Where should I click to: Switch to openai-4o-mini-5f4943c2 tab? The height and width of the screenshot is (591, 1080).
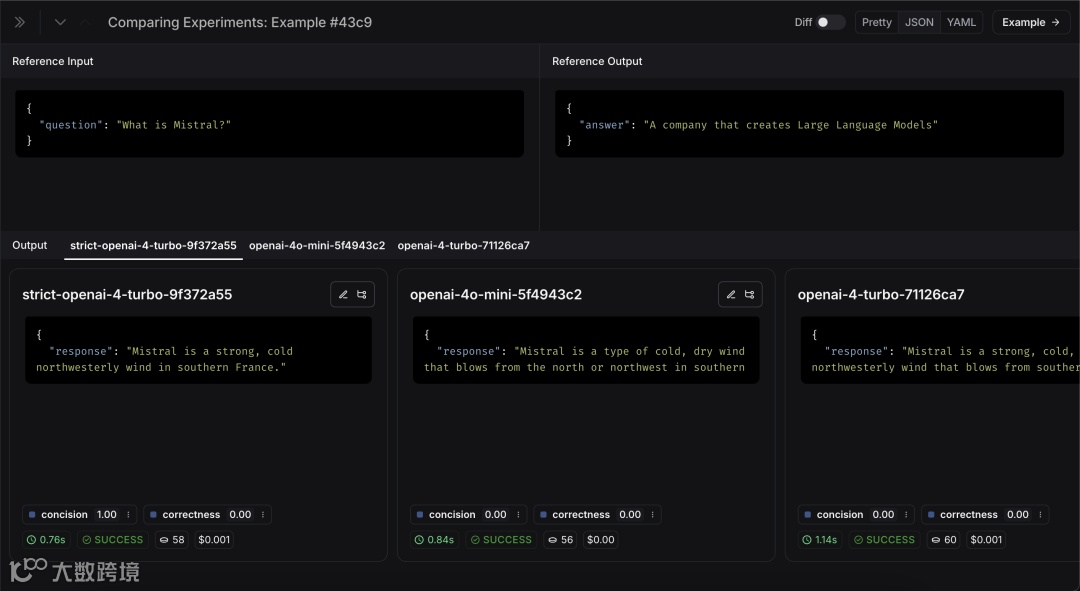click(x=317, y=245)
